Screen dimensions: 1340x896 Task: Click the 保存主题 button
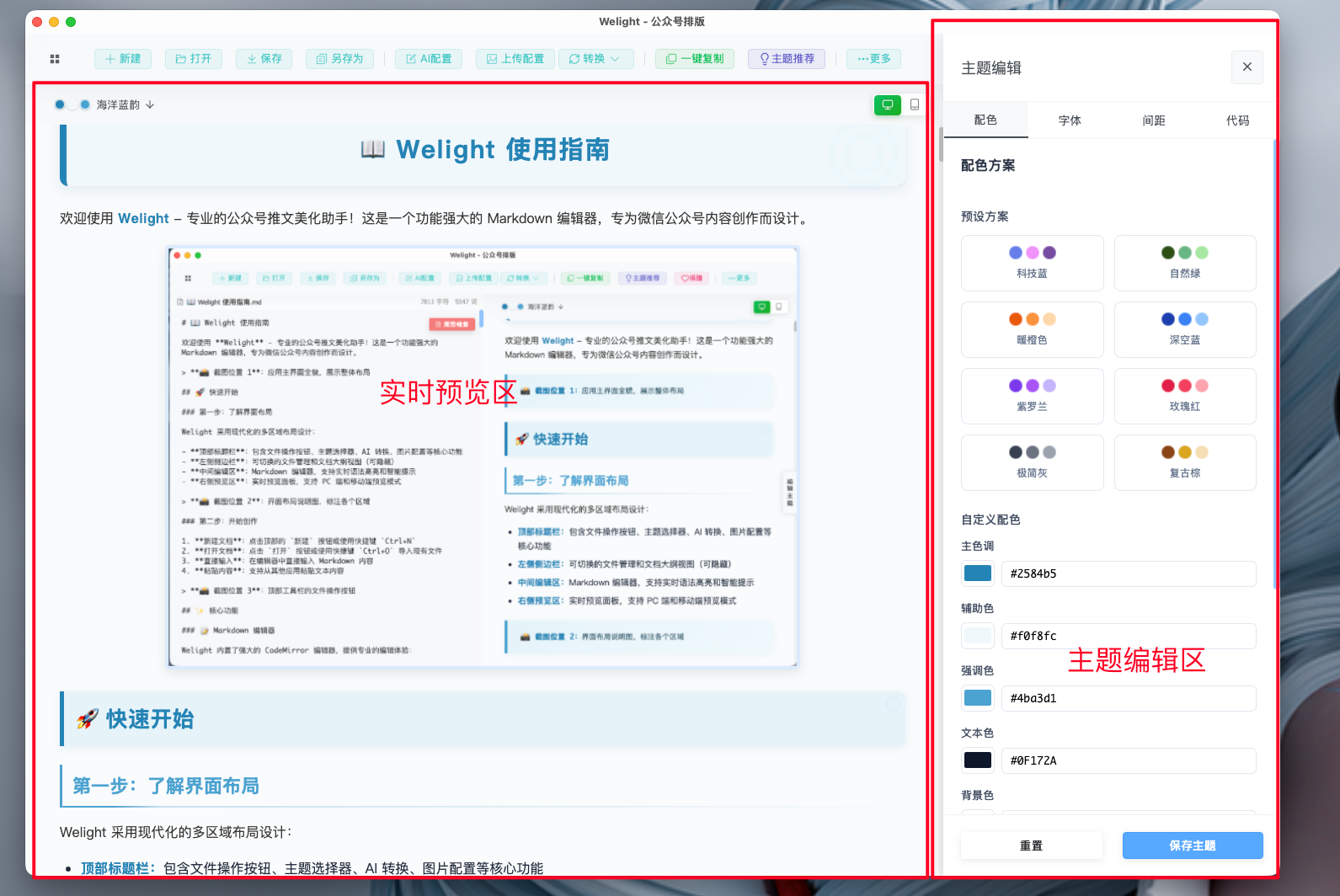tap(1193, 845)
